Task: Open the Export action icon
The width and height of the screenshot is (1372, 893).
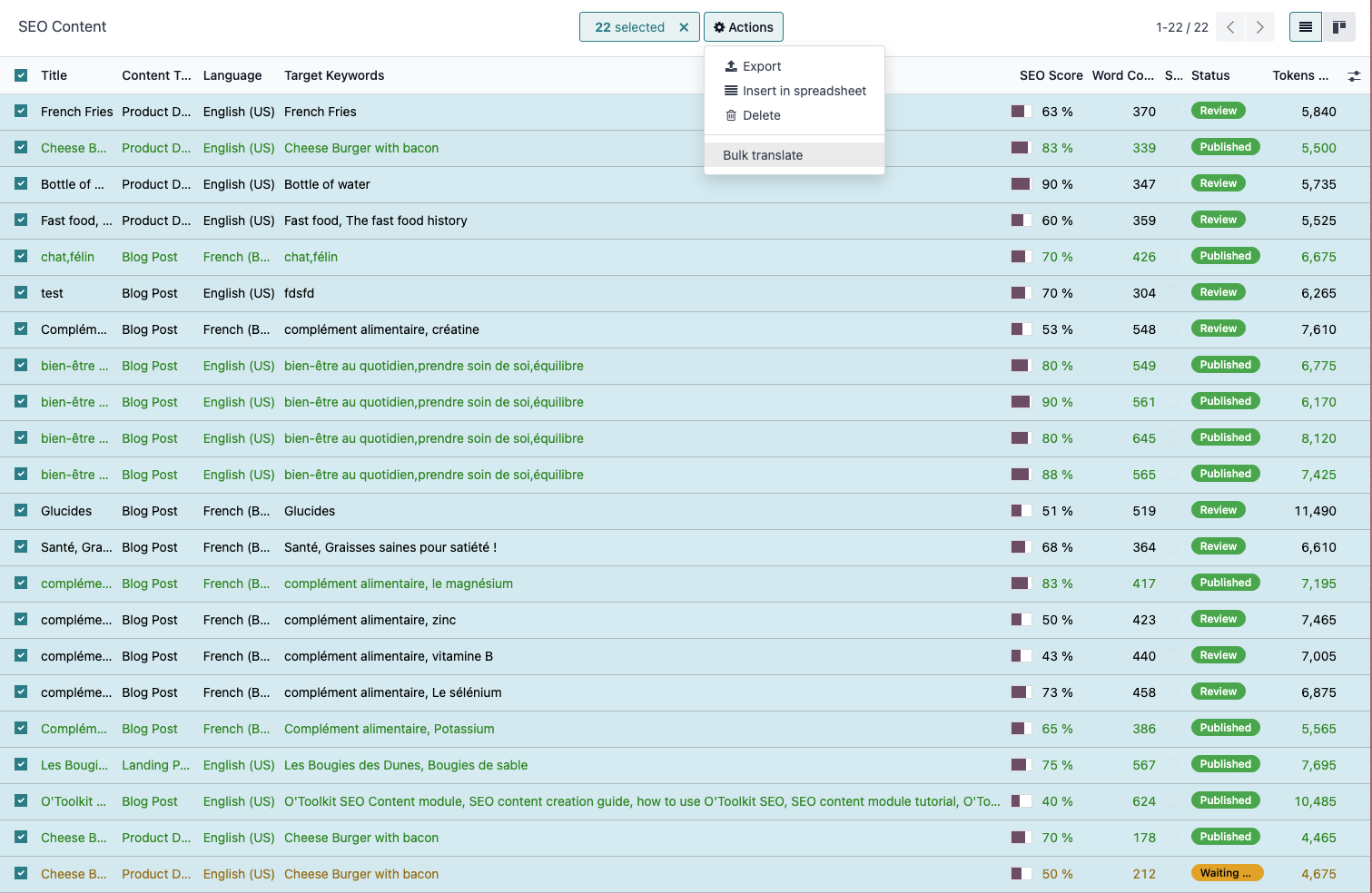Action: 730,65
